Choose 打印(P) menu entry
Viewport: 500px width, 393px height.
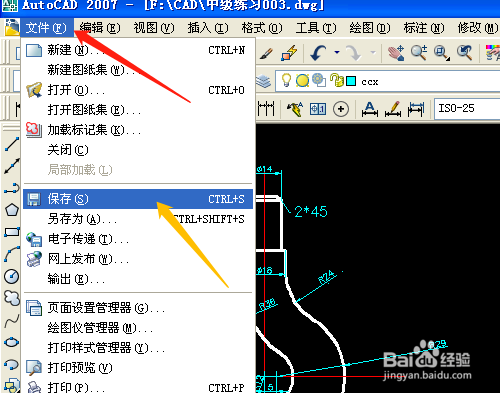138,387
